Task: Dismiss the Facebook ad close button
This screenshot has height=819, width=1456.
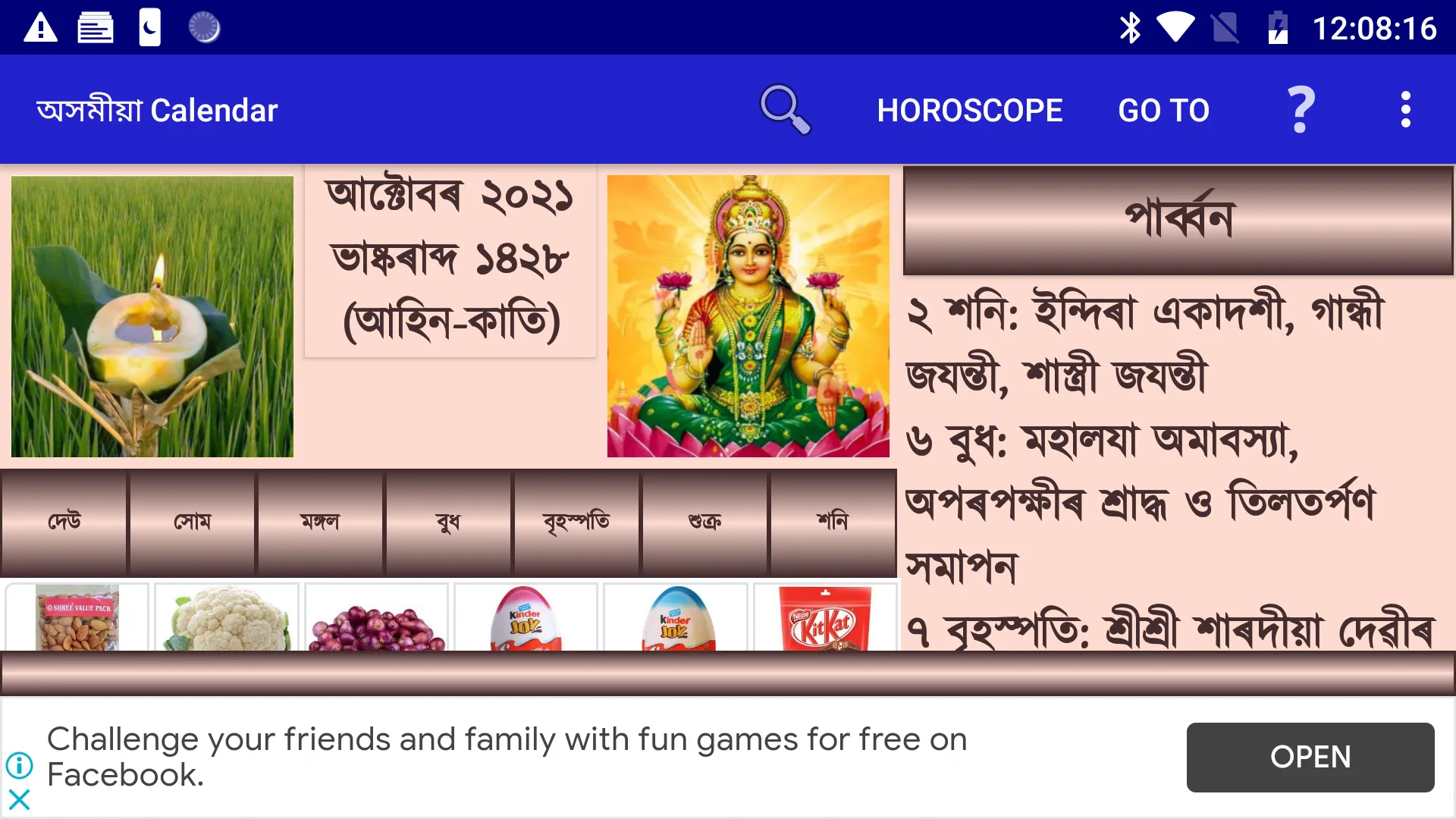Action: pos(19,799)
